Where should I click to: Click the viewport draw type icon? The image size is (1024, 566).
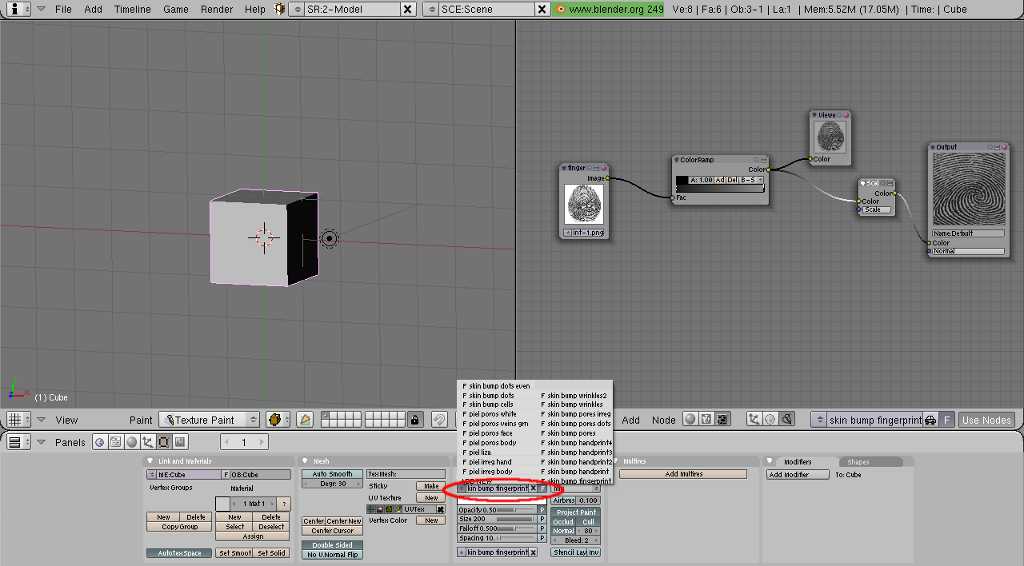tap(276, 420)
